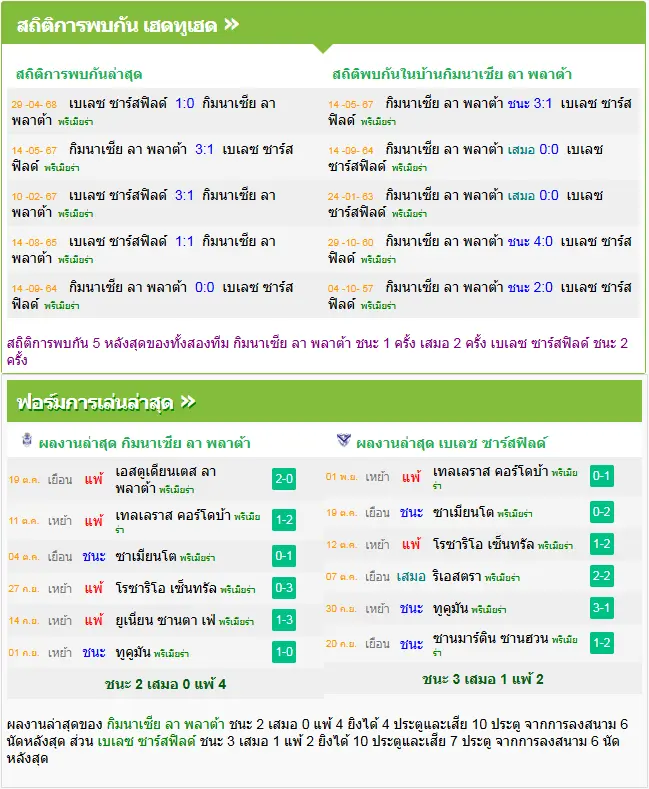Click the 3:1 score in 10-02-67 row
649x789 pixels.
click(x=185, y=195)
